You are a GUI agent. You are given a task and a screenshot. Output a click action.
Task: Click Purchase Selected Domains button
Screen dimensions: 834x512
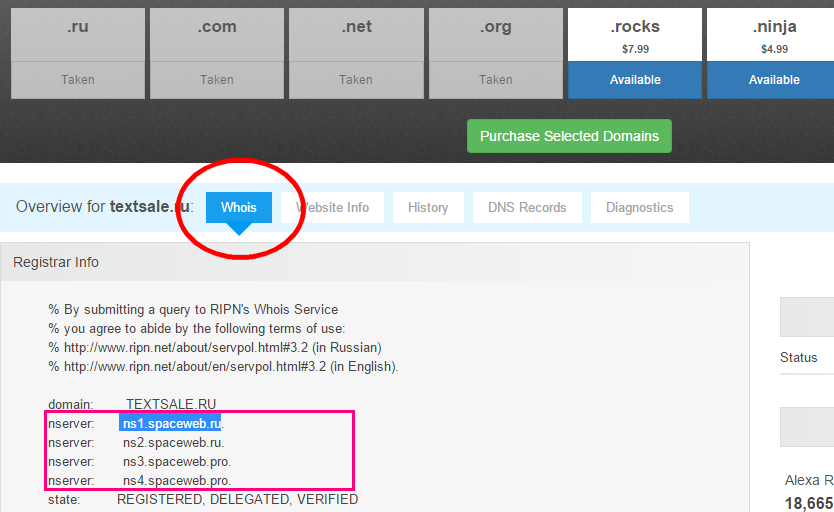(569, 136)
